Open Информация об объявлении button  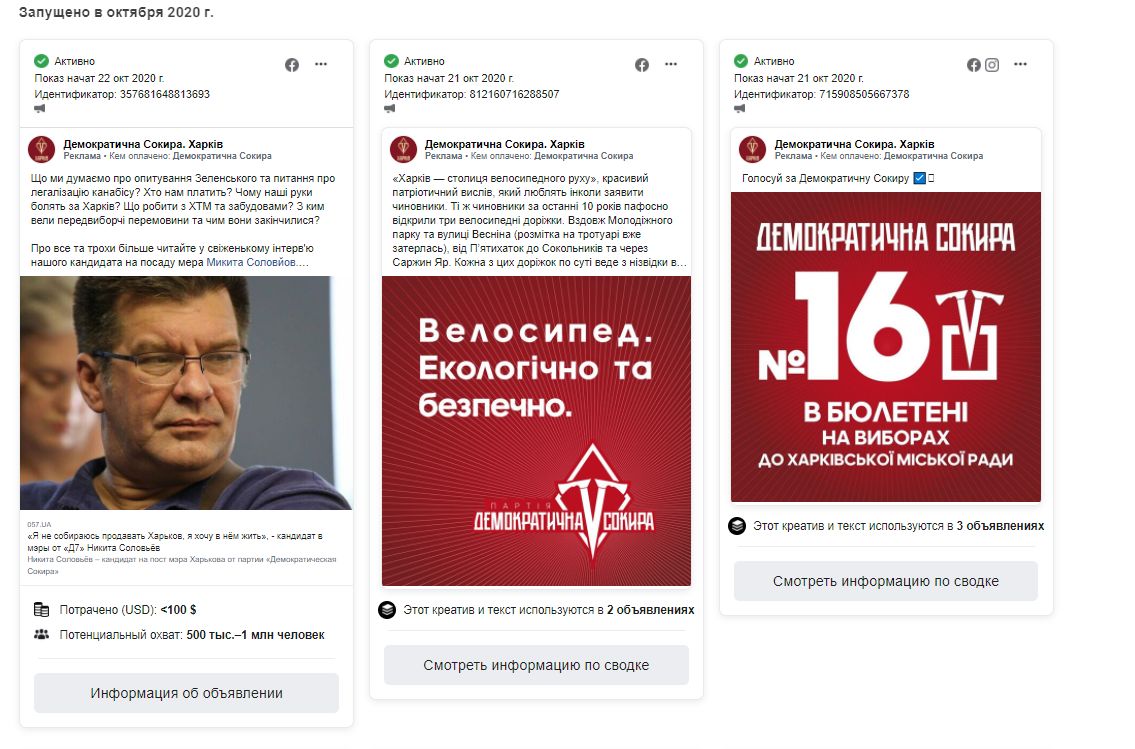(x=186, y=693)
